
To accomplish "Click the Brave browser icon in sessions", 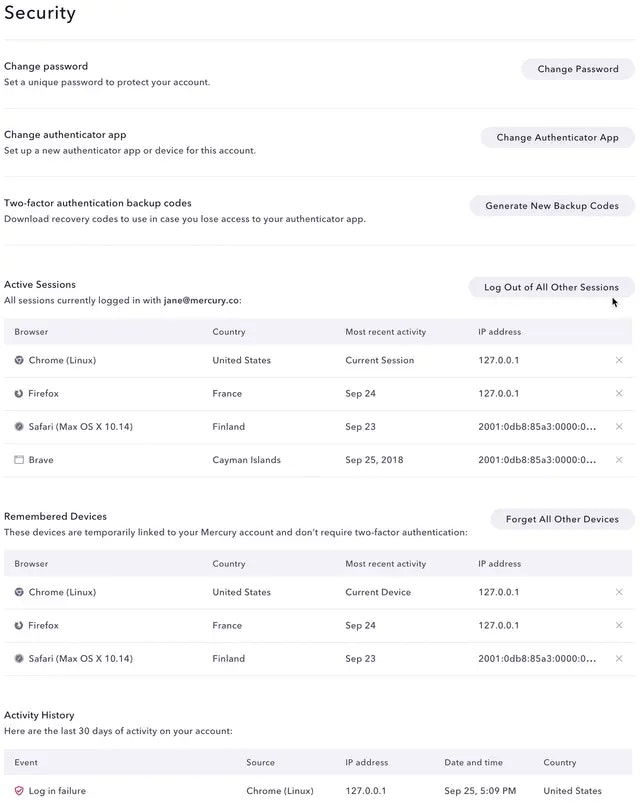I will coord(19,460).
